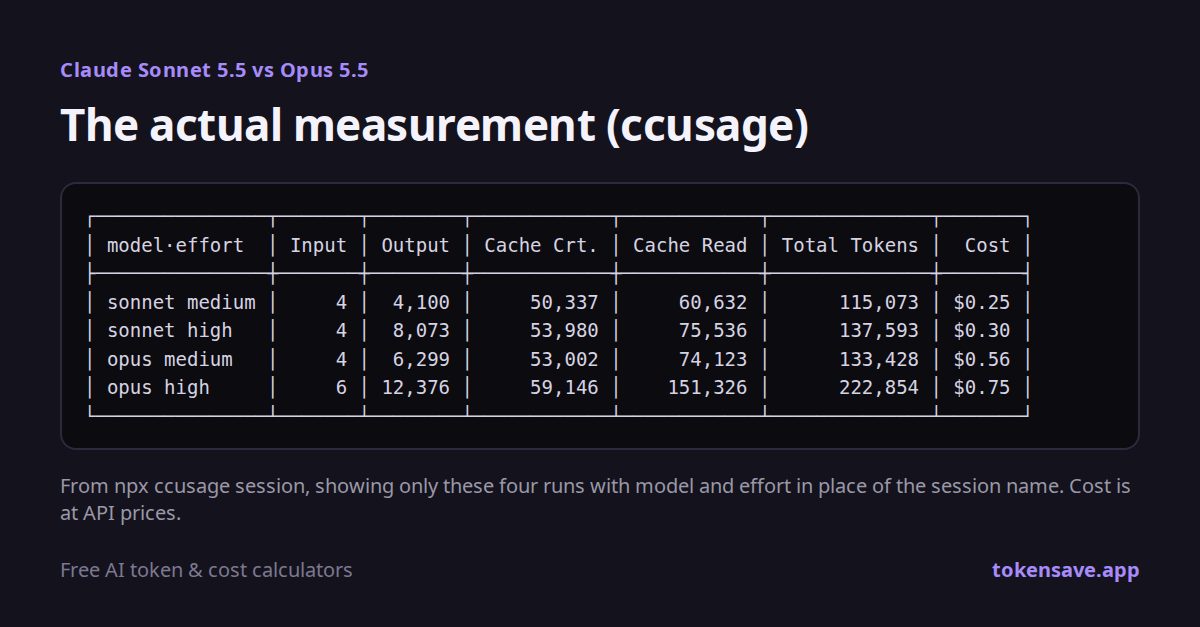Click total tokens value 222,854
The height and width of the screenshot is (627, 1200).
[x=878, y=387]
